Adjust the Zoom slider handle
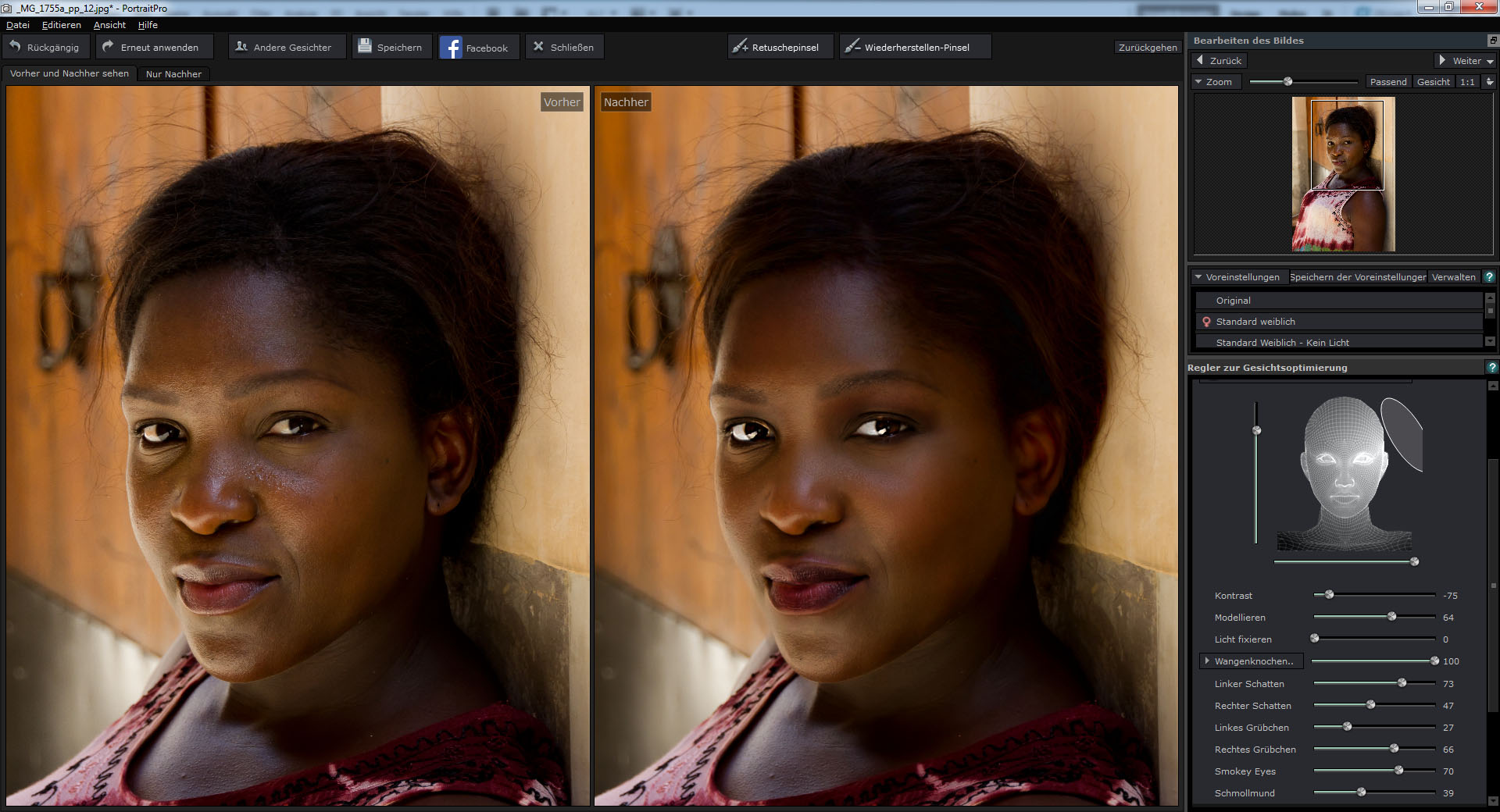The image size is (1500, 812). tap(1288, 81)
